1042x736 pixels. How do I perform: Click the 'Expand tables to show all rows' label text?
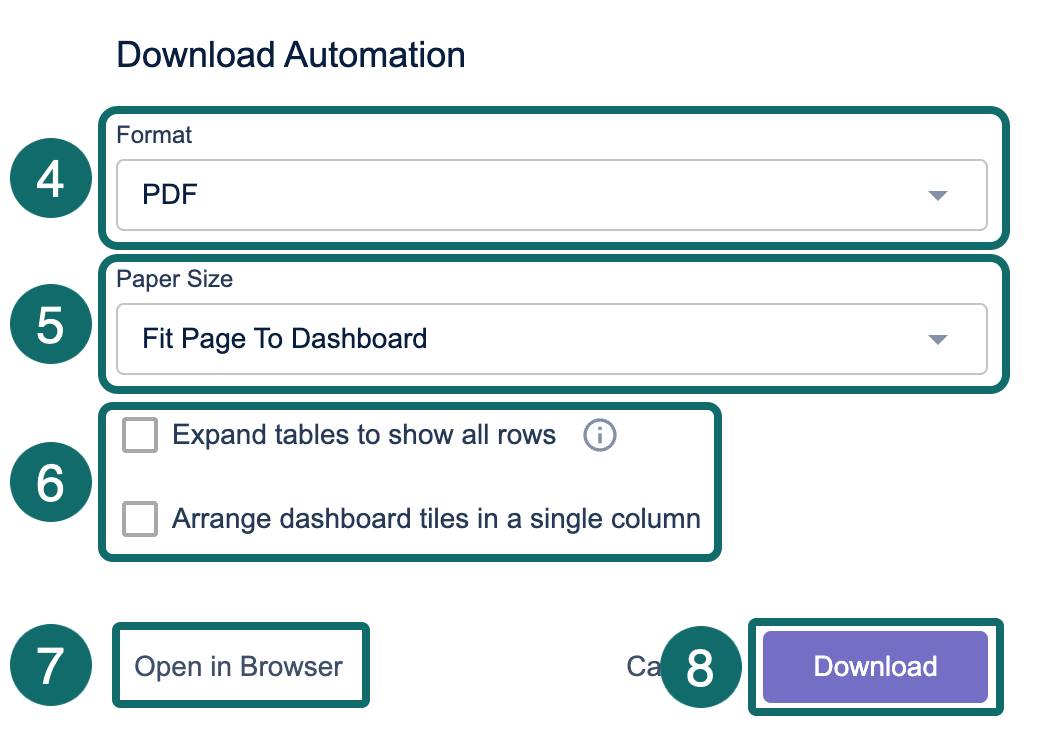[x=364, y=435]
